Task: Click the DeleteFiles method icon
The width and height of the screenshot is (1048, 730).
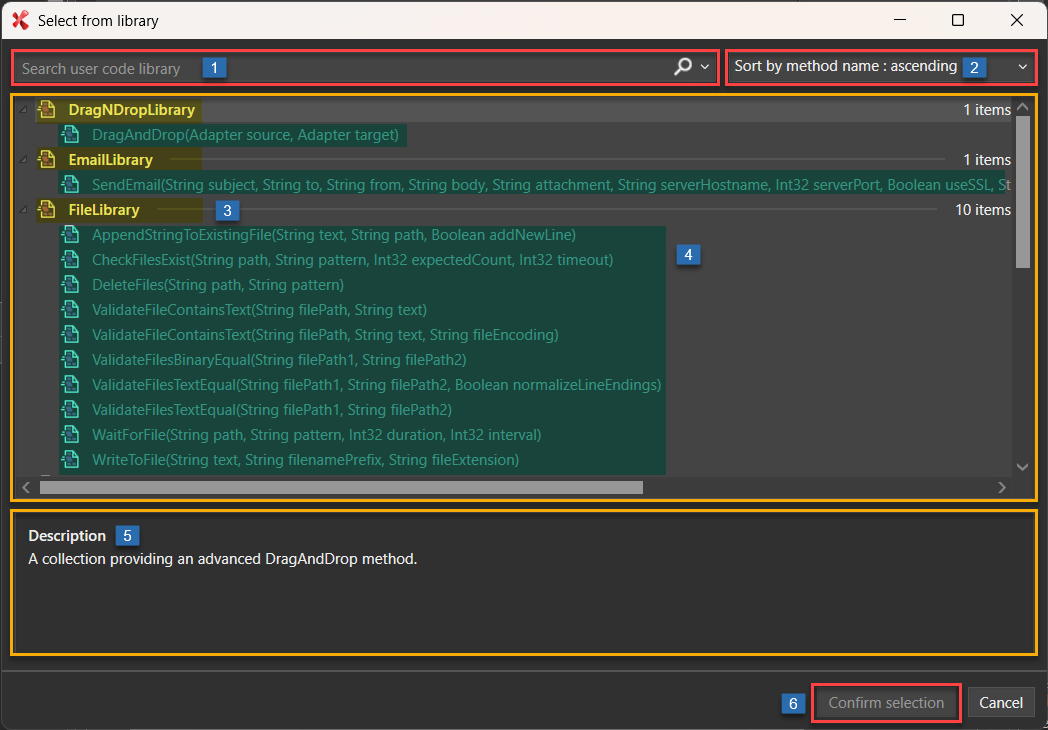Action: 70,285
